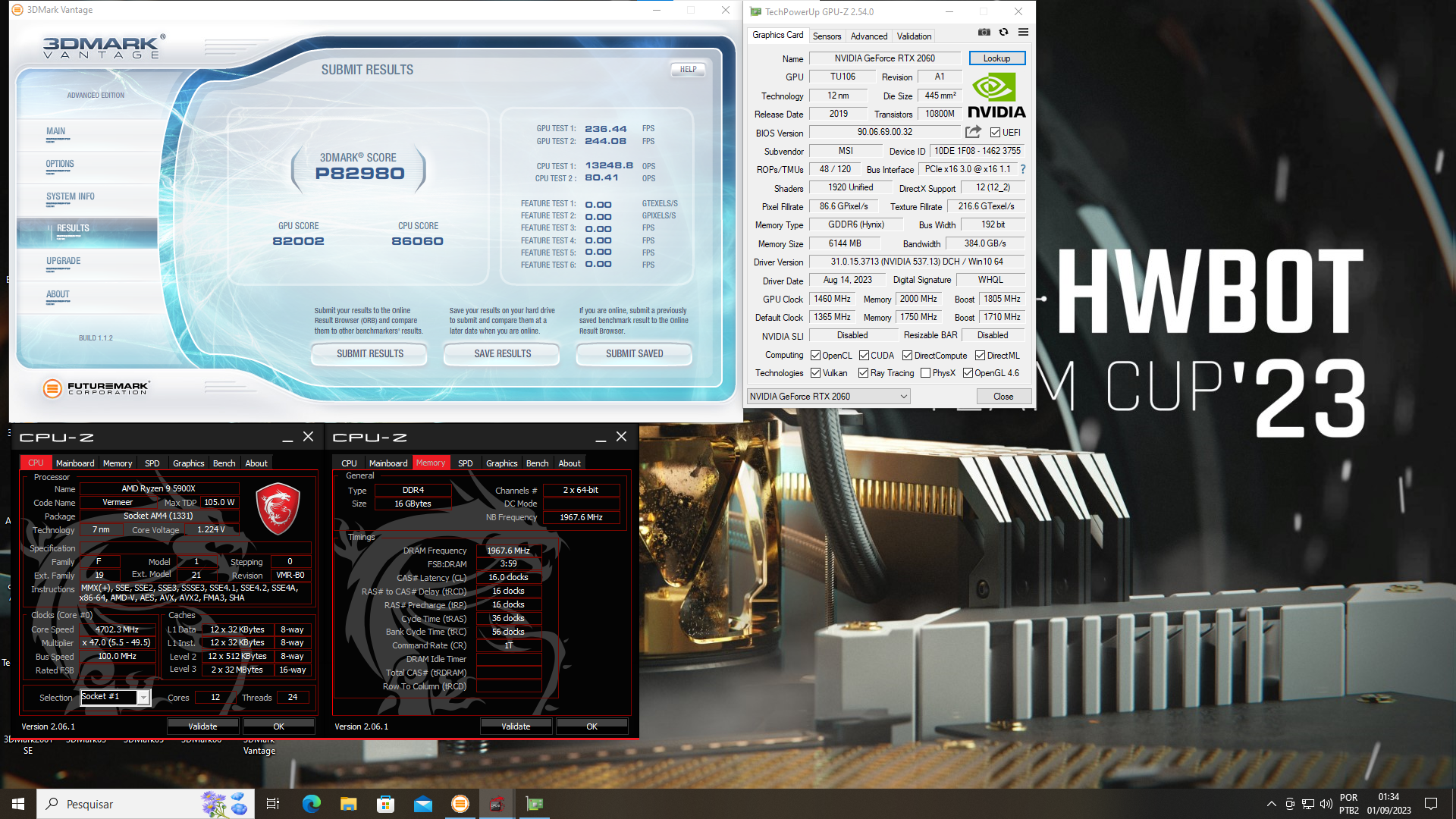Minimize the left CPU-Z window
1456x819 pixels.
point(287,438)
